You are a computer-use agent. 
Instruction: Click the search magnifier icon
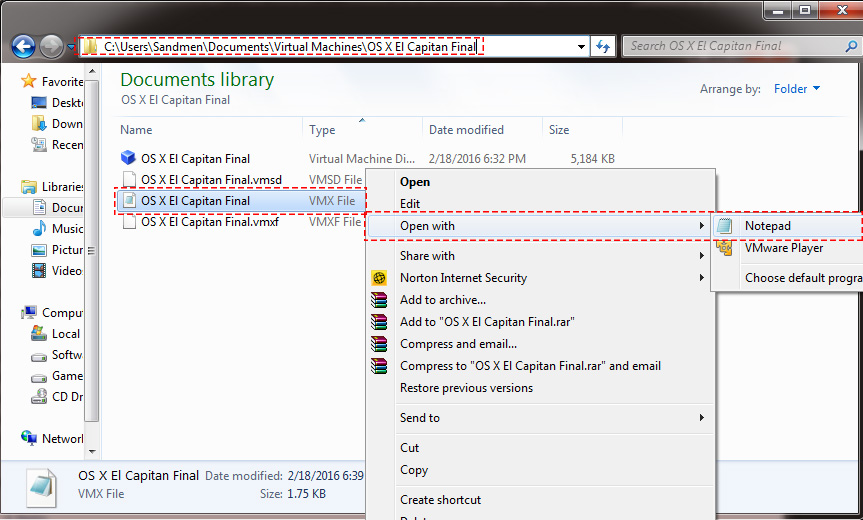(x=851, y=47)
